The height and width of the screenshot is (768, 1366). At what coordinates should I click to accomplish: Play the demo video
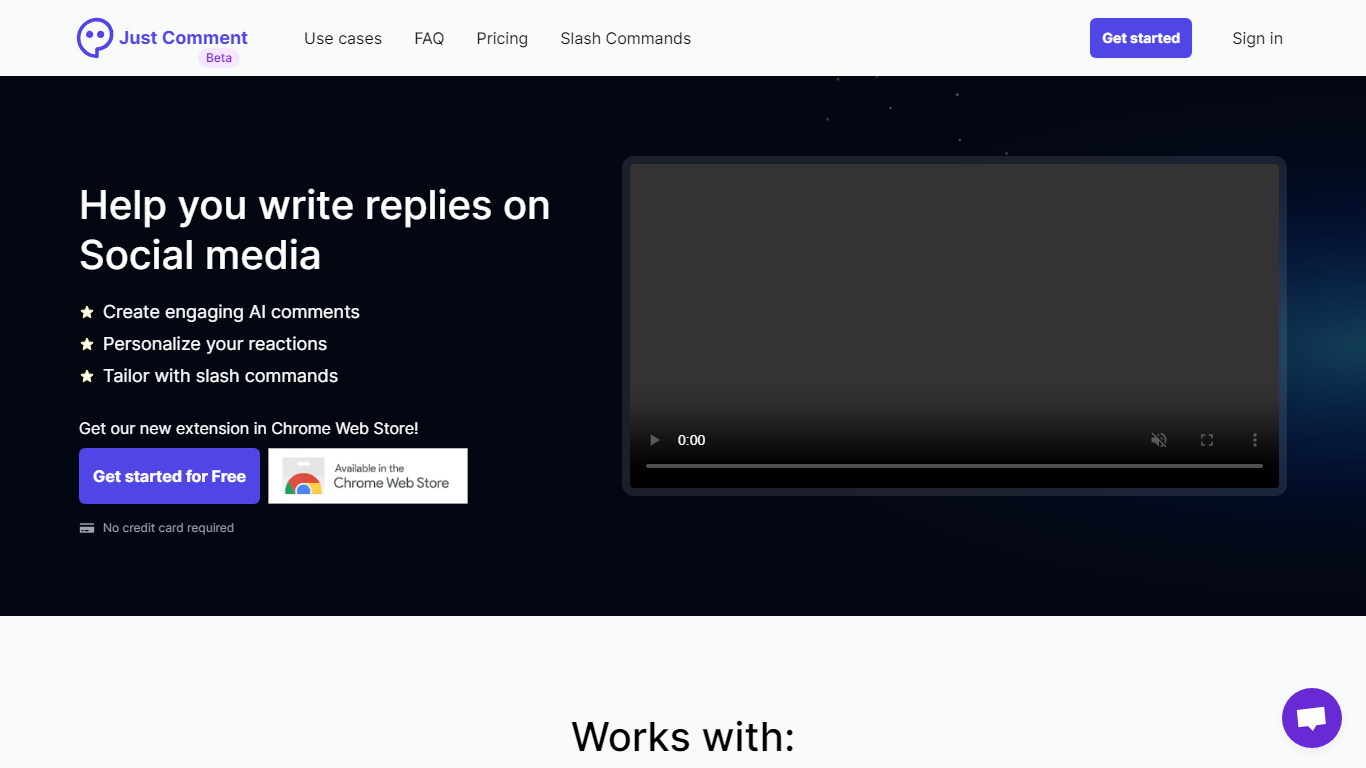655,440
